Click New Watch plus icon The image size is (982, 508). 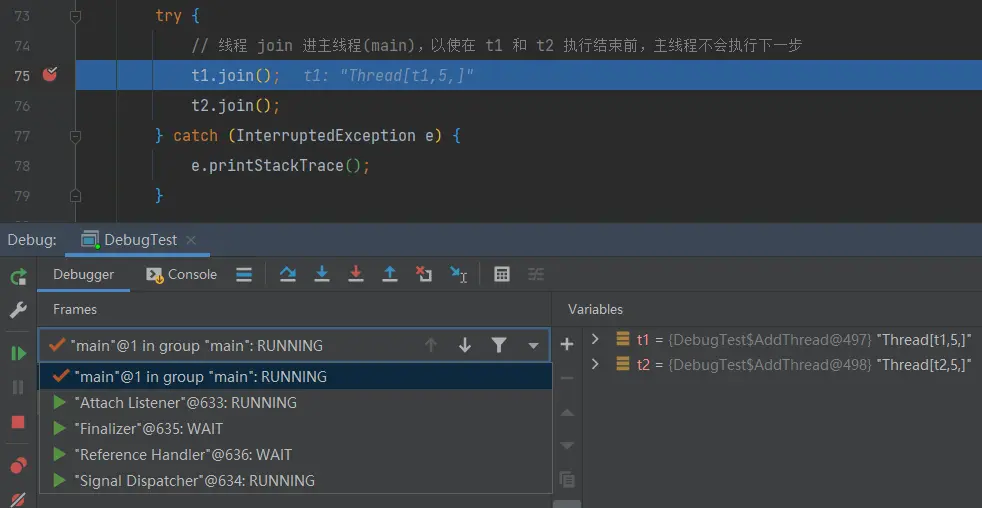pos(567,344)
